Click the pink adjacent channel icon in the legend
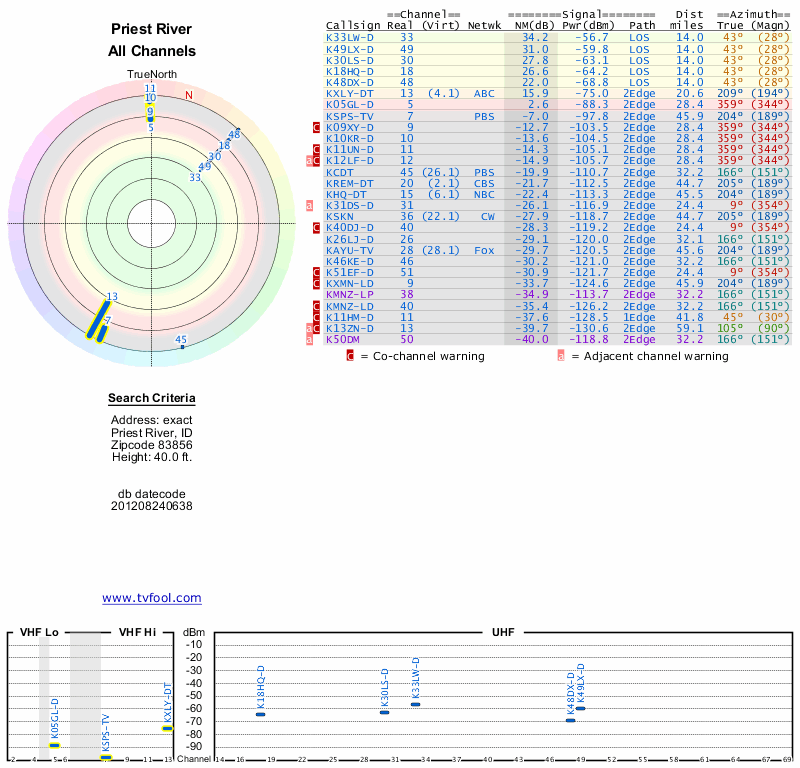Image resolution: width=800 pixels, height=768 pixels. pos(561,356)
